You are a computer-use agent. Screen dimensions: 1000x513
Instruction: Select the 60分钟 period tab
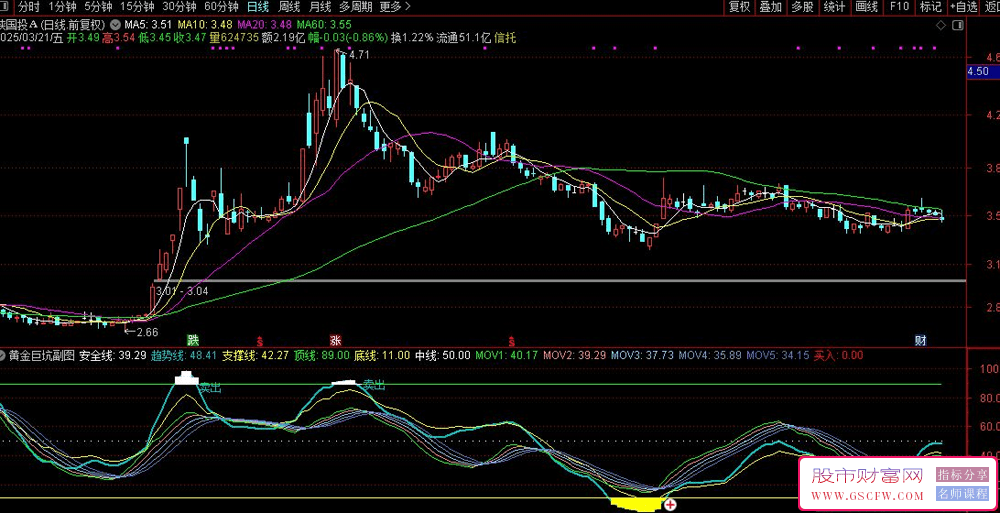pyautogui.click(x=221, y=7)
